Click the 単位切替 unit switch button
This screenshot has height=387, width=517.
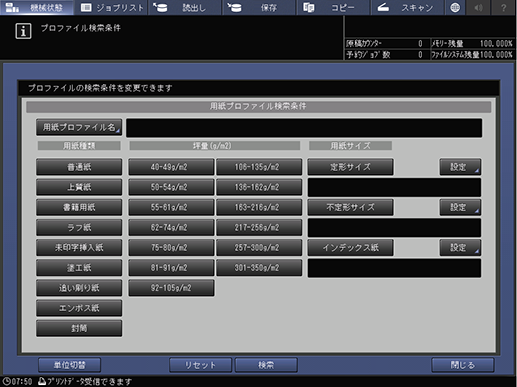tap(69, 365)
